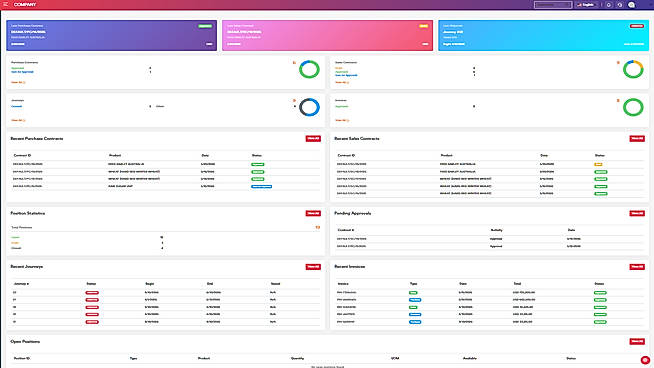Click orange icon in Sales Contracts summary card
Screen dimensions: 654x368
(618, 63)
